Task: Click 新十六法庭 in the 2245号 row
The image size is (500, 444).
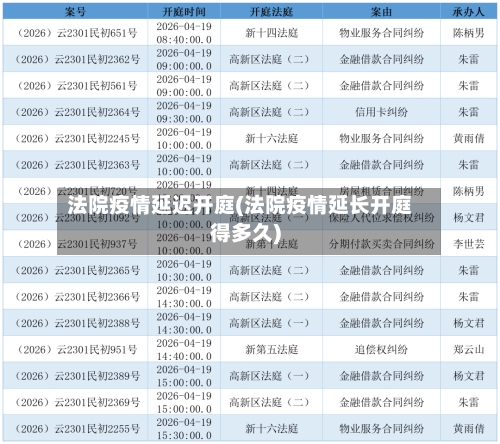Action: [x=271, y=138]
